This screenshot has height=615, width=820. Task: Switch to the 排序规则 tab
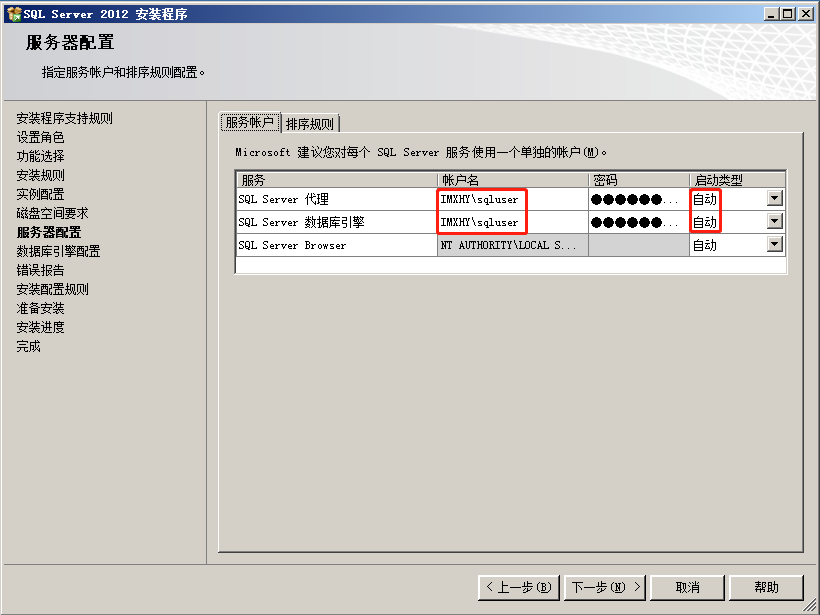310,124
